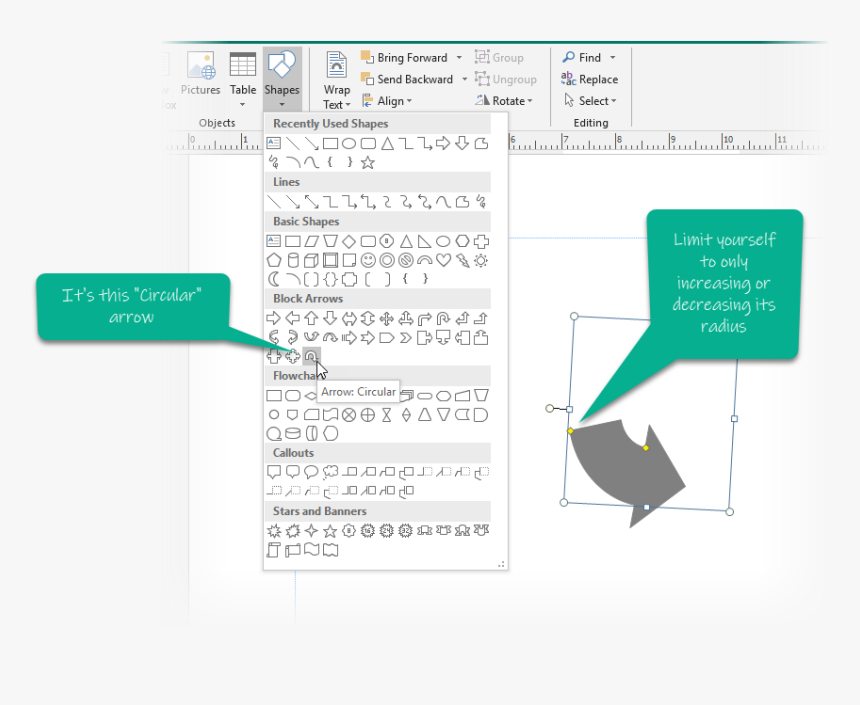This screenshot has width=860, height=705.
Task: Insert the 5-point star from Stars and Banners
Action: [330, 531]
